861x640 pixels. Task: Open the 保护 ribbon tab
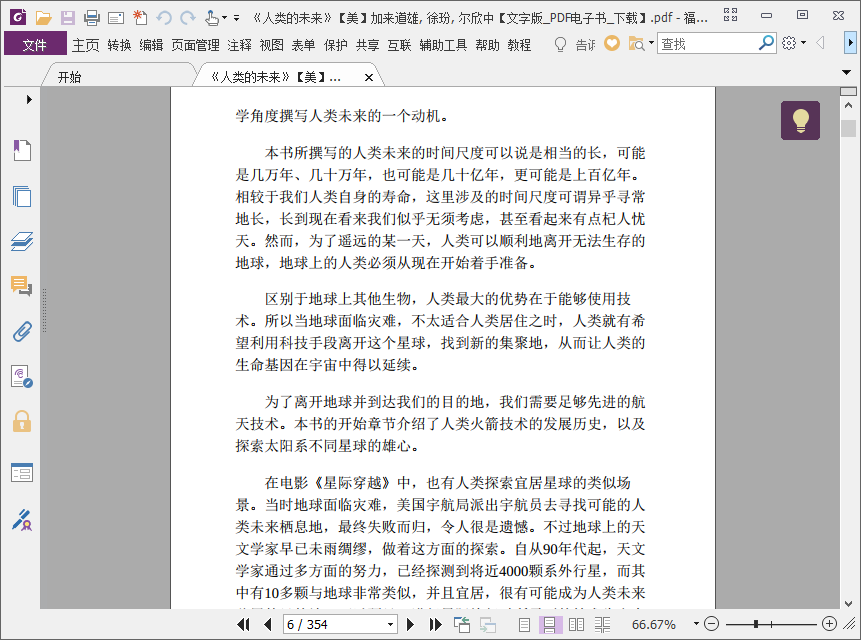[336, 44]
